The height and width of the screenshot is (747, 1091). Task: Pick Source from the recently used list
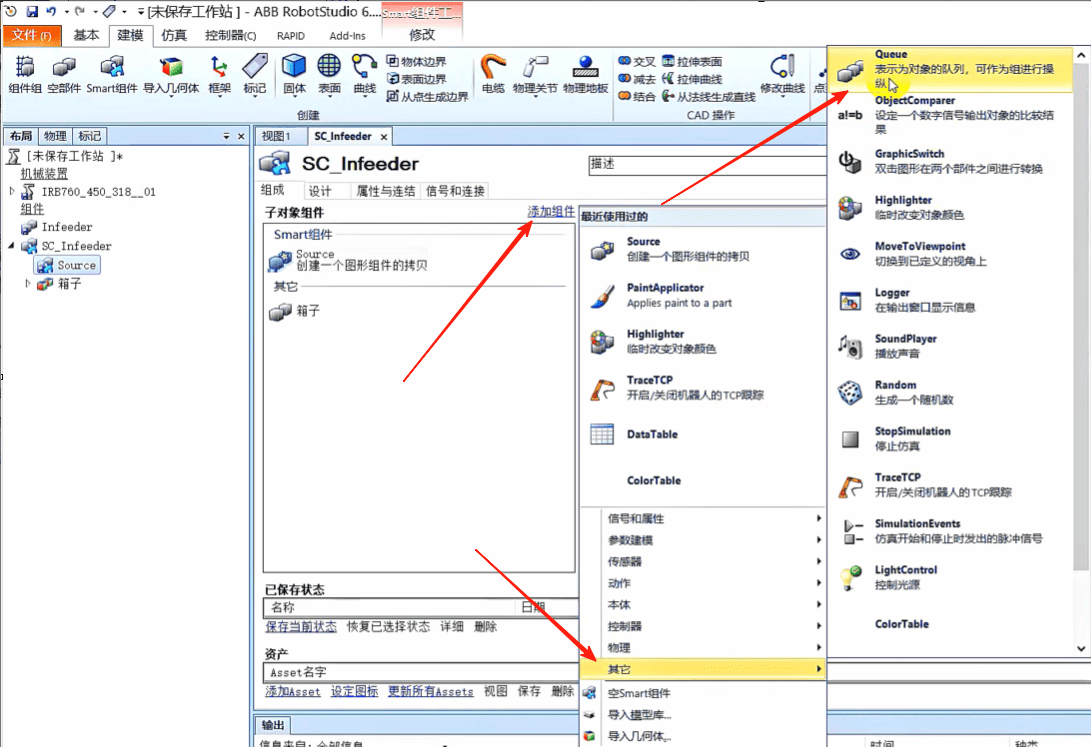(703, 249)
